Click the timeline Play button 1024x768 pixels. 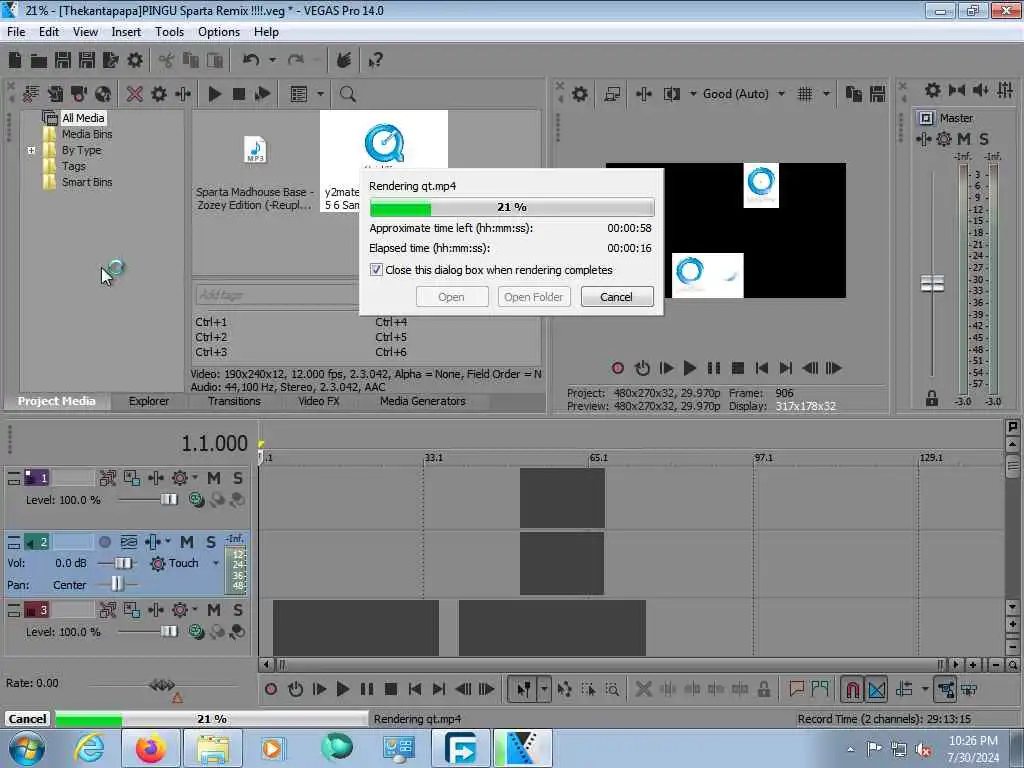(342, 689)
